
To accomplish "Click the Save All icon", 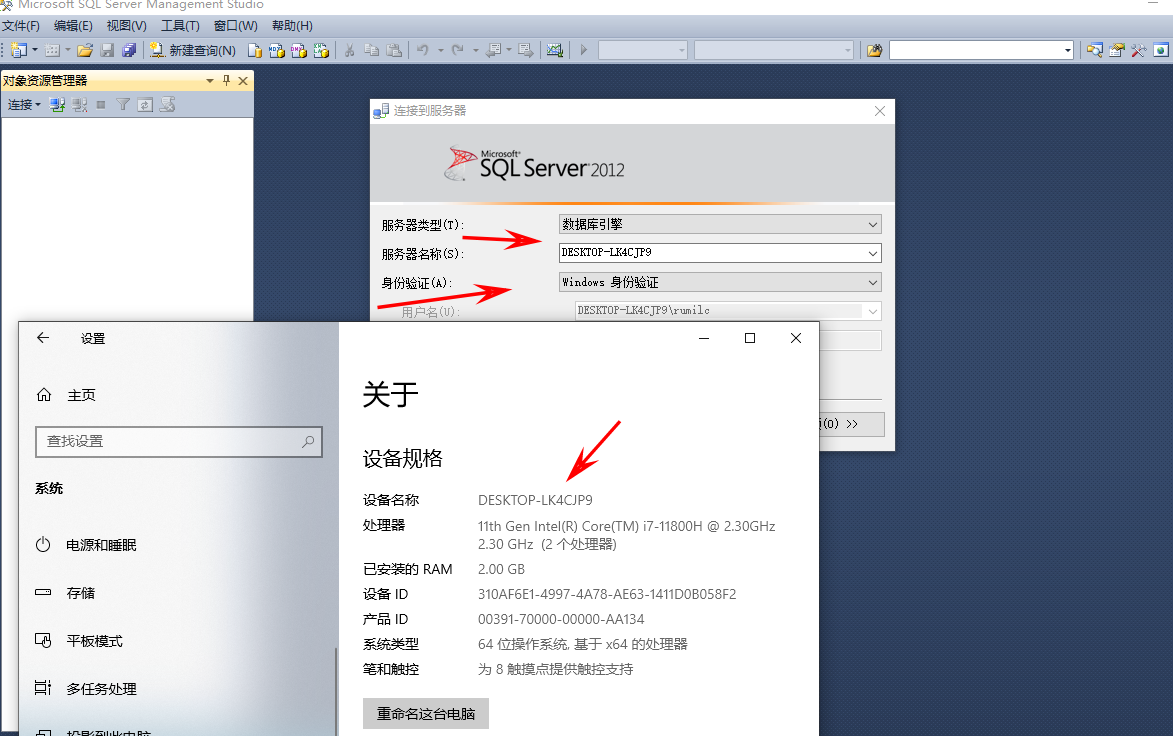I will [x=129, y=50].
